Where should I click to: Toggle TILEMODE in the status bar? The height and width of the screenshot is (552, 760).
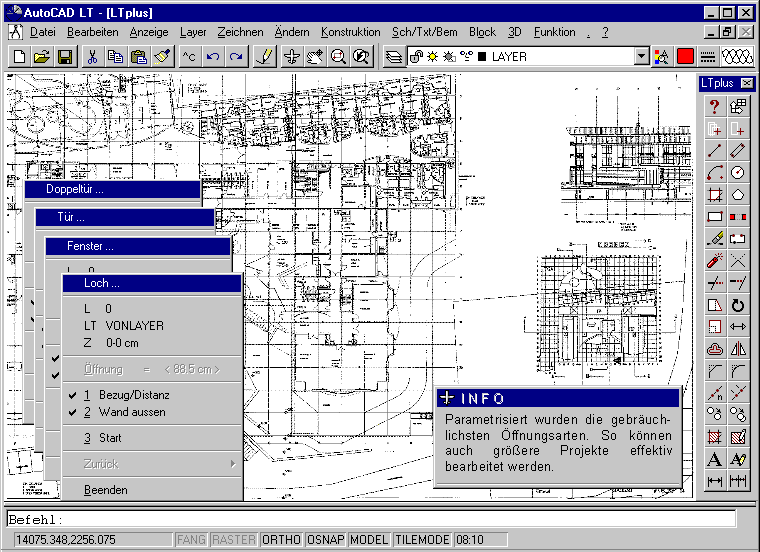coord(422,539)
